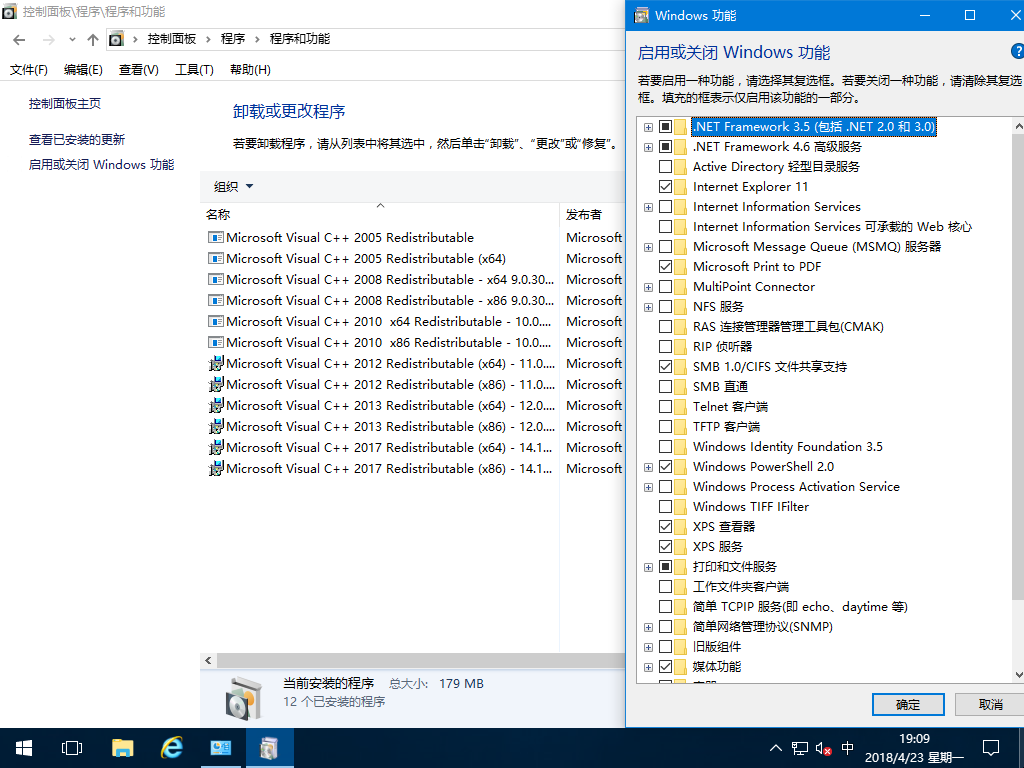The image size is (1024, 768).
Task: Click 确定 button in Windows 功能
Action: pyautogui.click(x=908, y=705)
